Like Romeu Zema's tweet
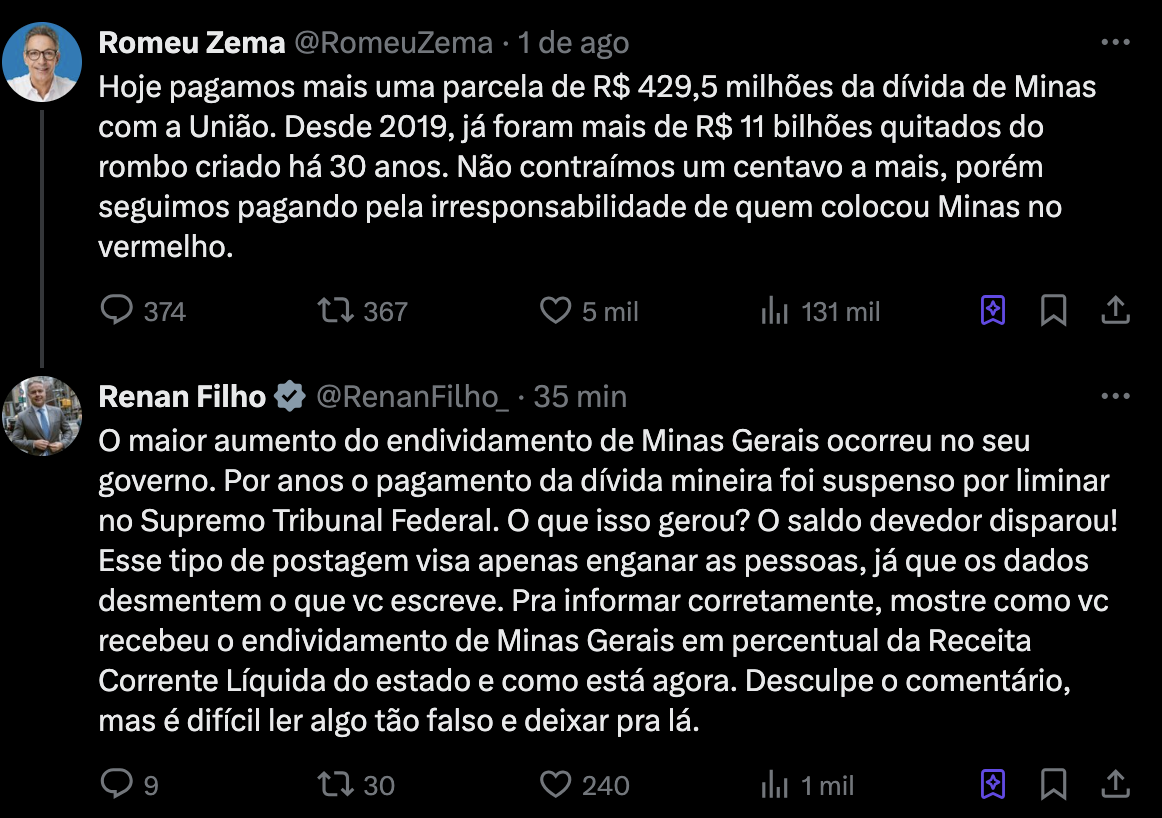The image size is (1162, 818). click(555, 311)
